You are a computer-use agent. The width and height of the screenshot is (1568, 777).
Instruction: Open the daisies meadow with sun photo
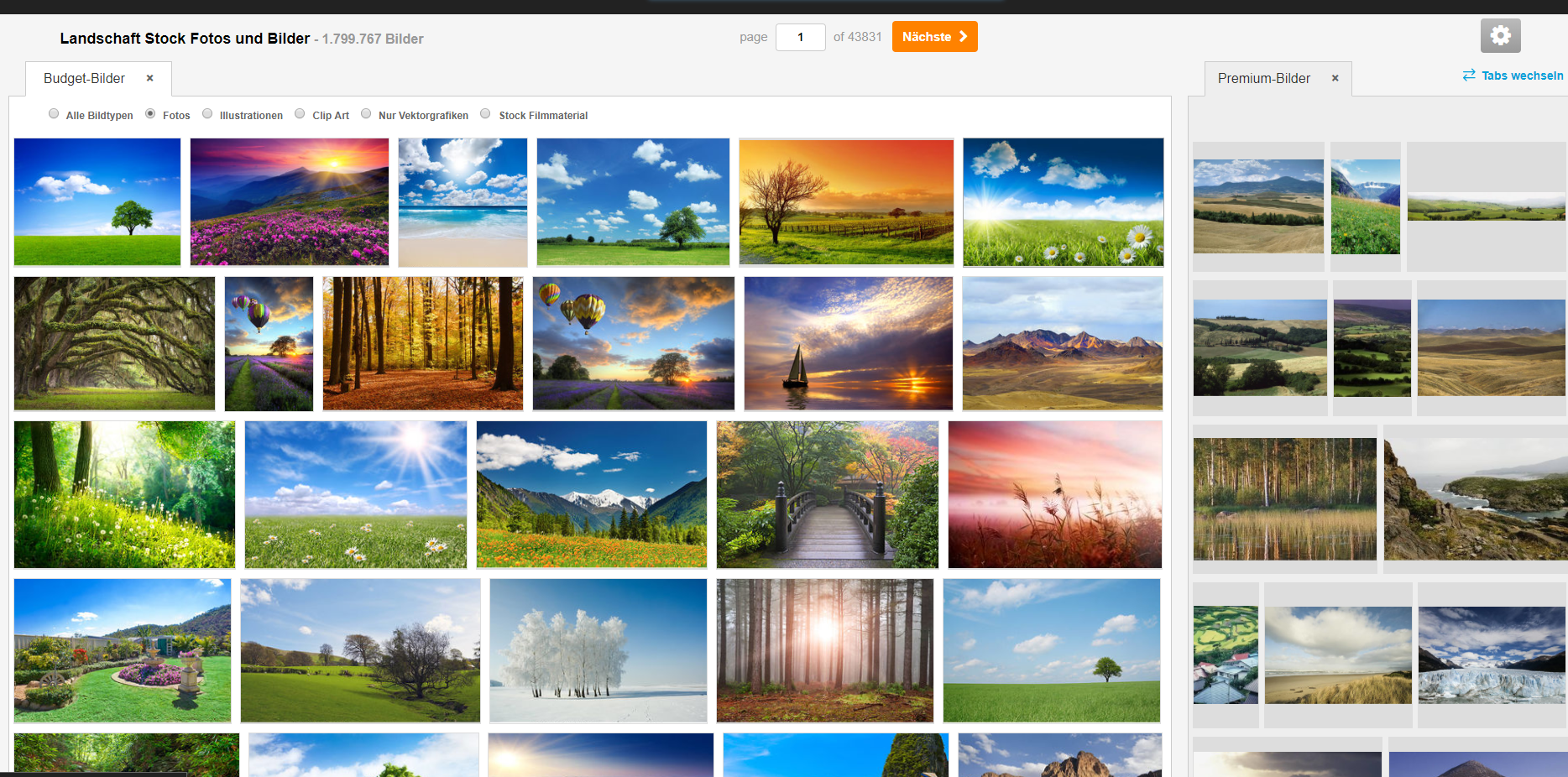pos(1064,202)
